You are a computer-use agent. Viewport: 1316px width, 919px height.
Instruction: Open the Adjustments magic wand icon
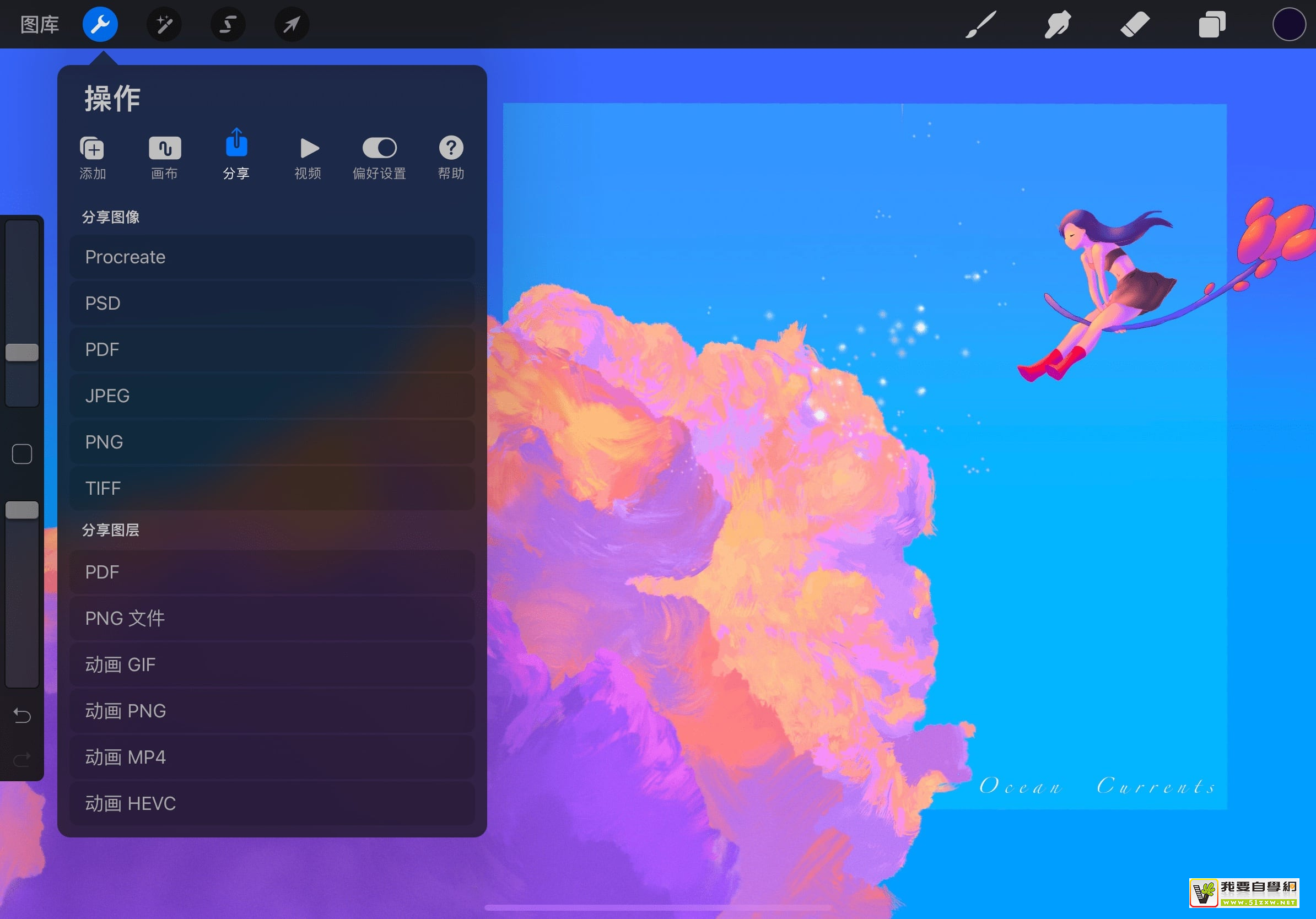click(164, 24)
